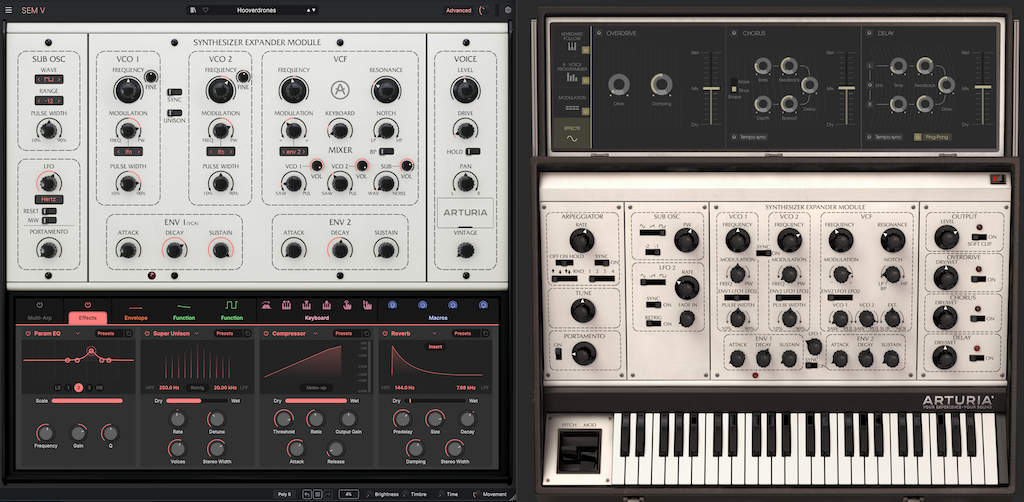This screenshot has width=1024, height=502.
Task: Click the Reverb Insert button
Action: click(x=436, y=347)
